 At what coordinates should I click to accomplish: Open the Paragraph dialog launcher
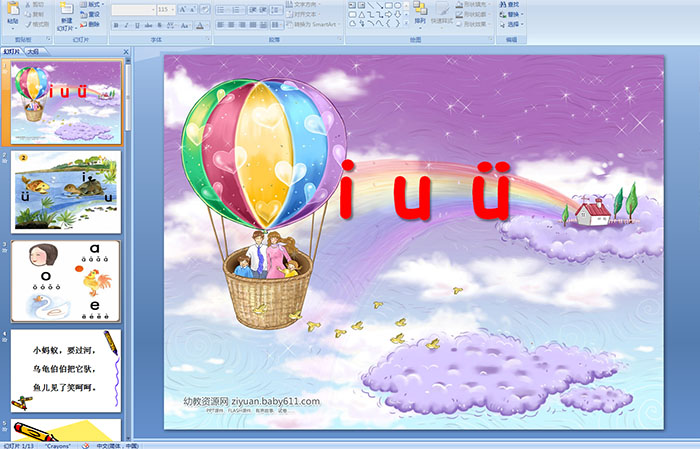(x=340, y=39)
